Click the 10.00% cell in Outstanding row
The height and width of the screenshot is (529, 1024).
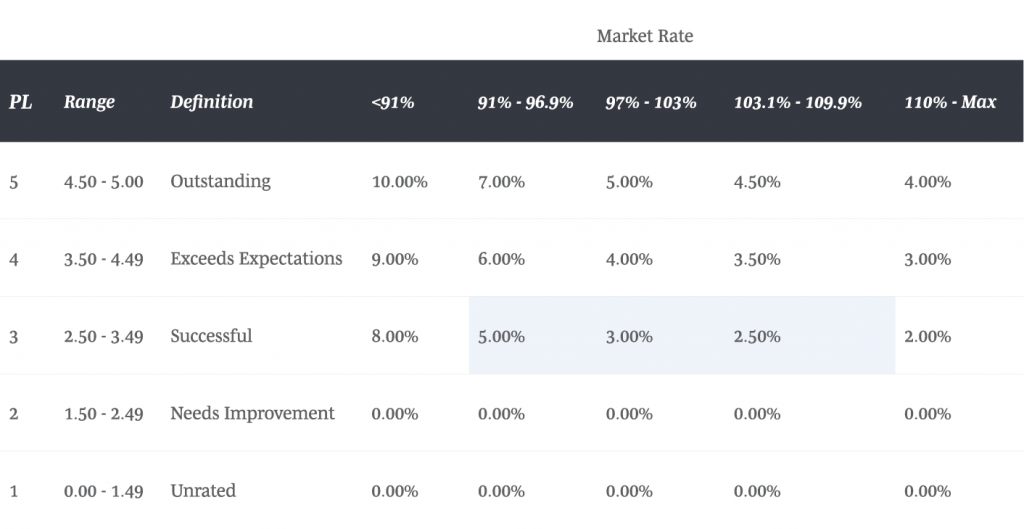tap(399, 182)
